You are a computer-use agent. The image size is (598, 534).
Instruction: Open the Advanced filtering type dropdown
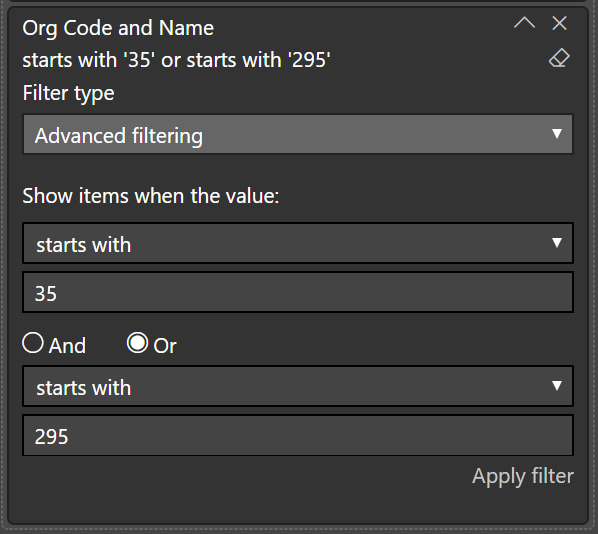coord(298,134)
